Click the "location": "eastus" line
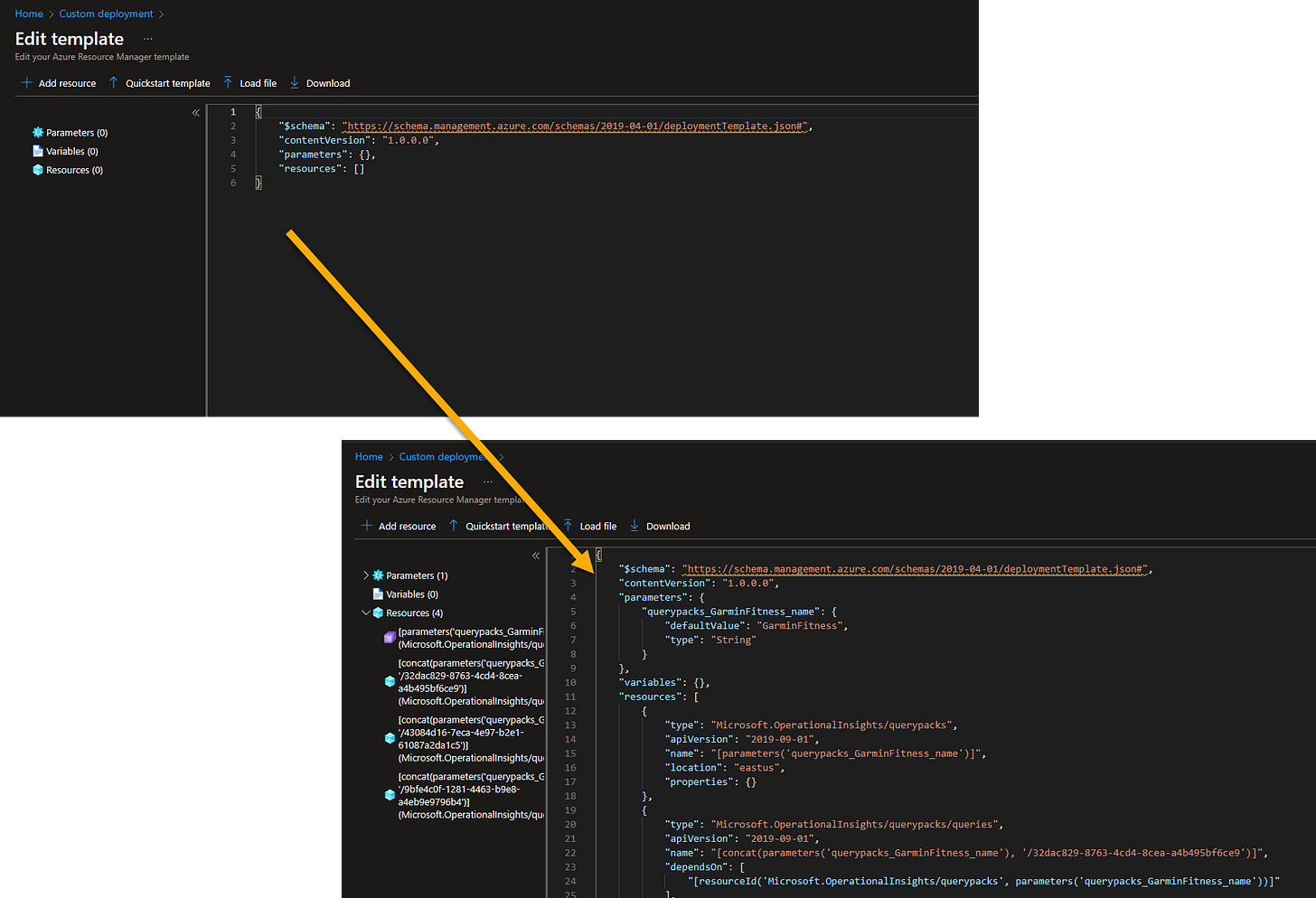 pyautogui.click(x=725, y=768)
